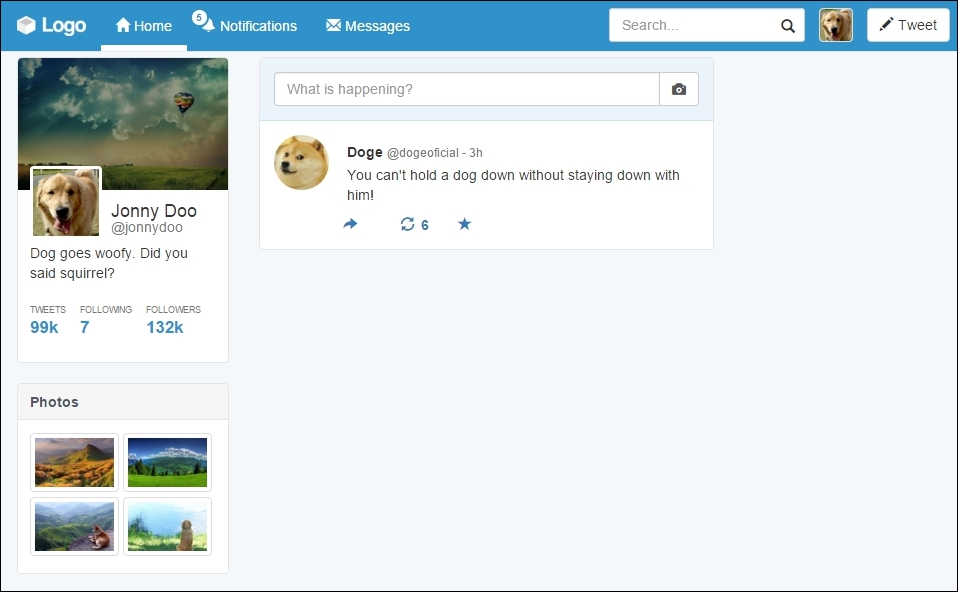Screen dimensions: 958x592
Task: View the 99k tweets count
Action: pos(44,327)
